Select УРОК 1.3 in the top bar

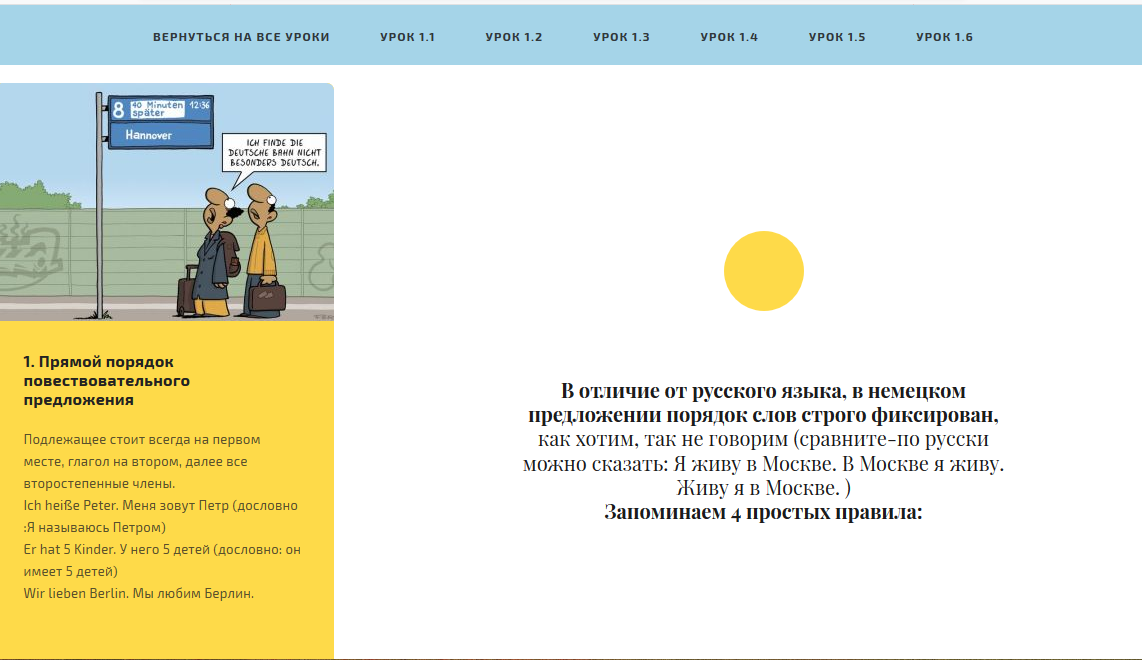(621, 37)
